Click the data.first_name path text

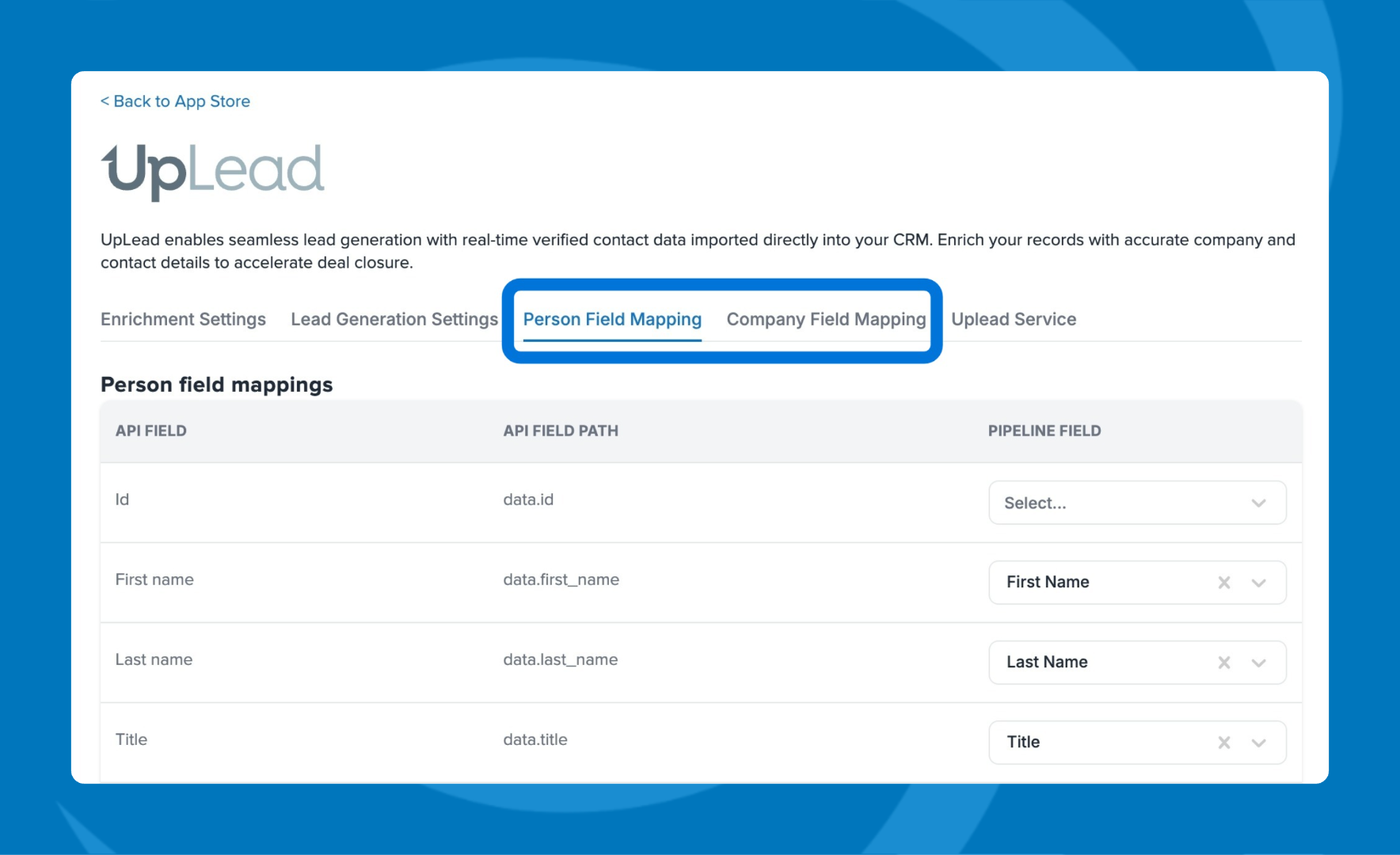(x=561, y=579)
